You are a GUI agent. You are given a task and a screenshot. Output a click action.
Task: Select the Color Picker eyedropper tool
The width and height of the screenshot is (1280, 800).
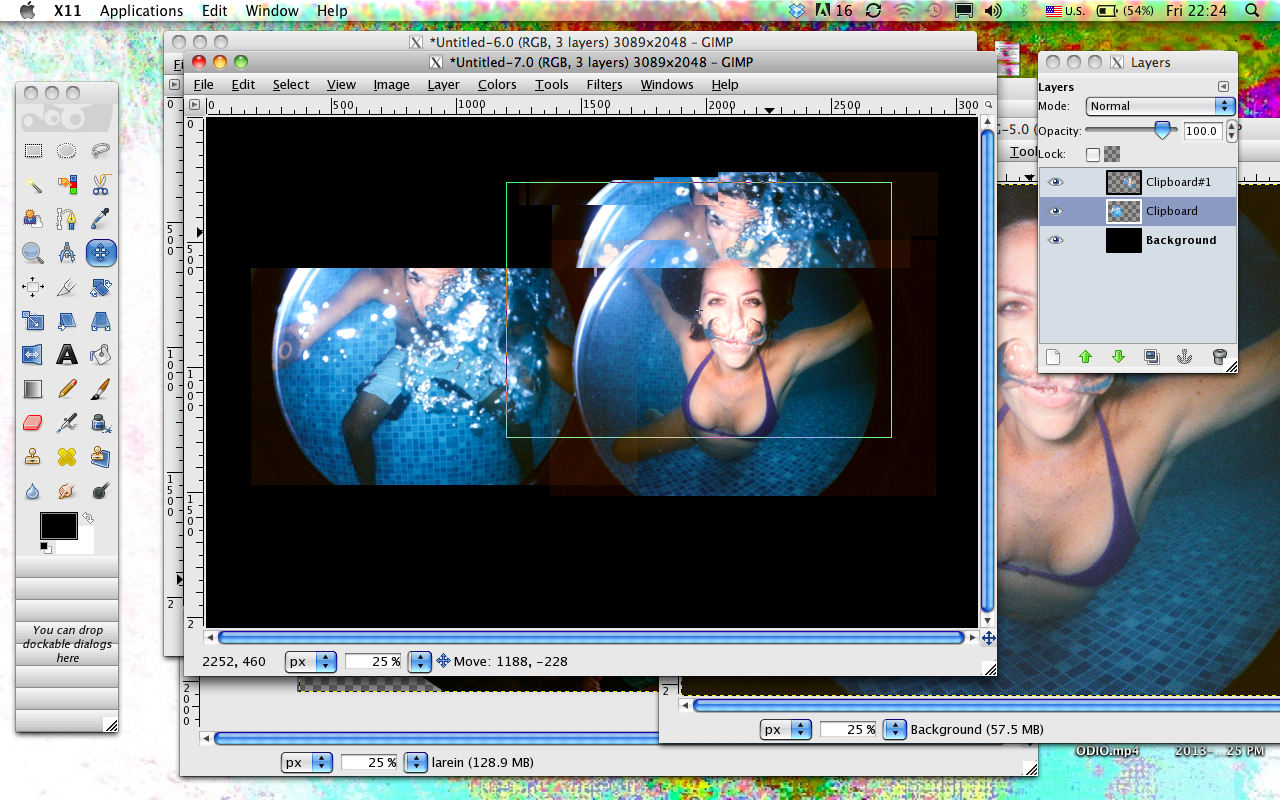coord(100,219)
